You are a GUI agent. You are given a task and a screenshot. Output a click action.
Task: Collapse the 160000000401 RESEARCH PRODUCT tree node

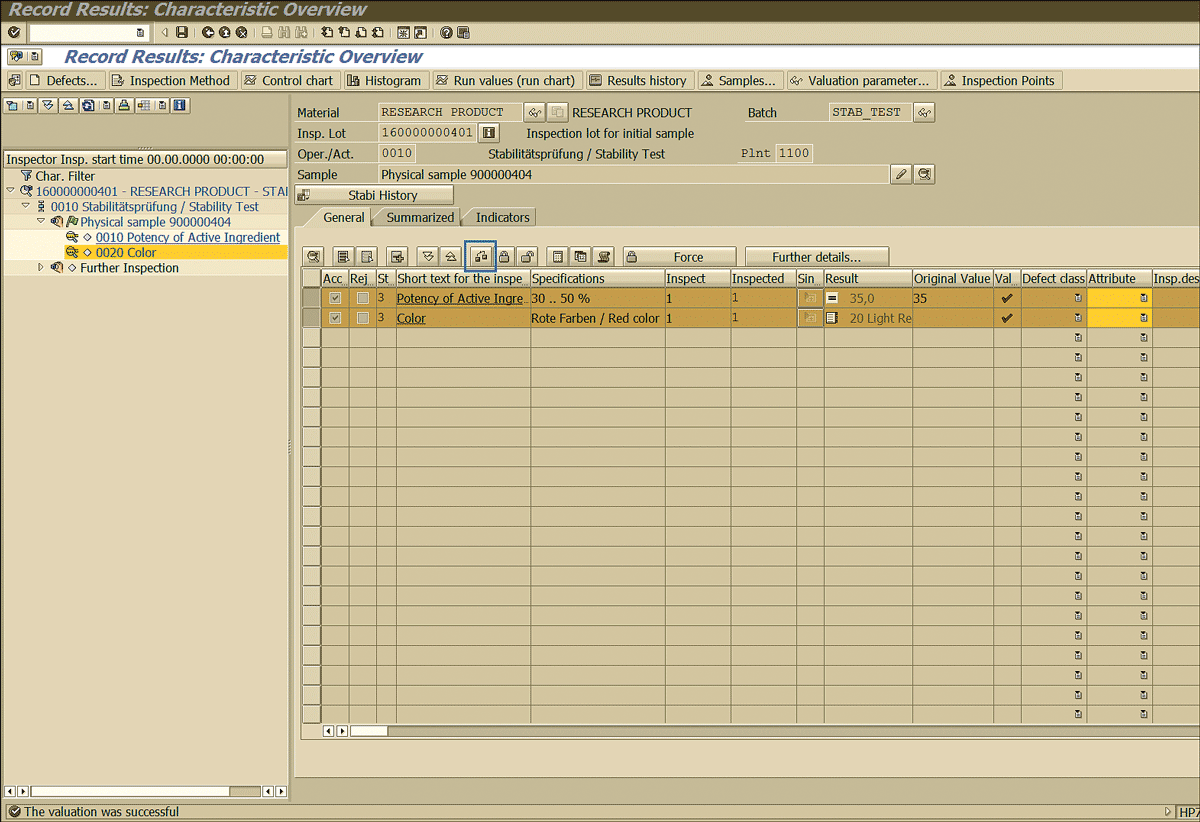click(11, 191)
